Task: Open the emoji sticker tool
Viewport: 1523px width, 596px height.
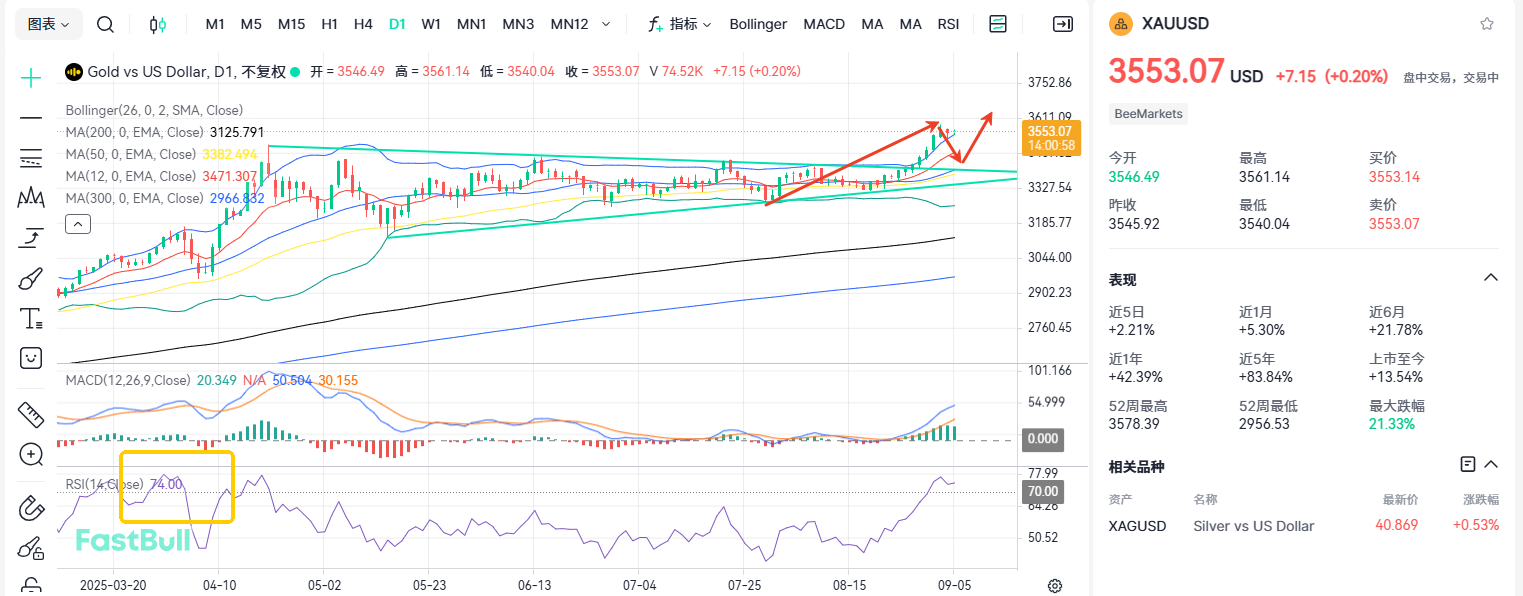Action: (x=31, y=358)
